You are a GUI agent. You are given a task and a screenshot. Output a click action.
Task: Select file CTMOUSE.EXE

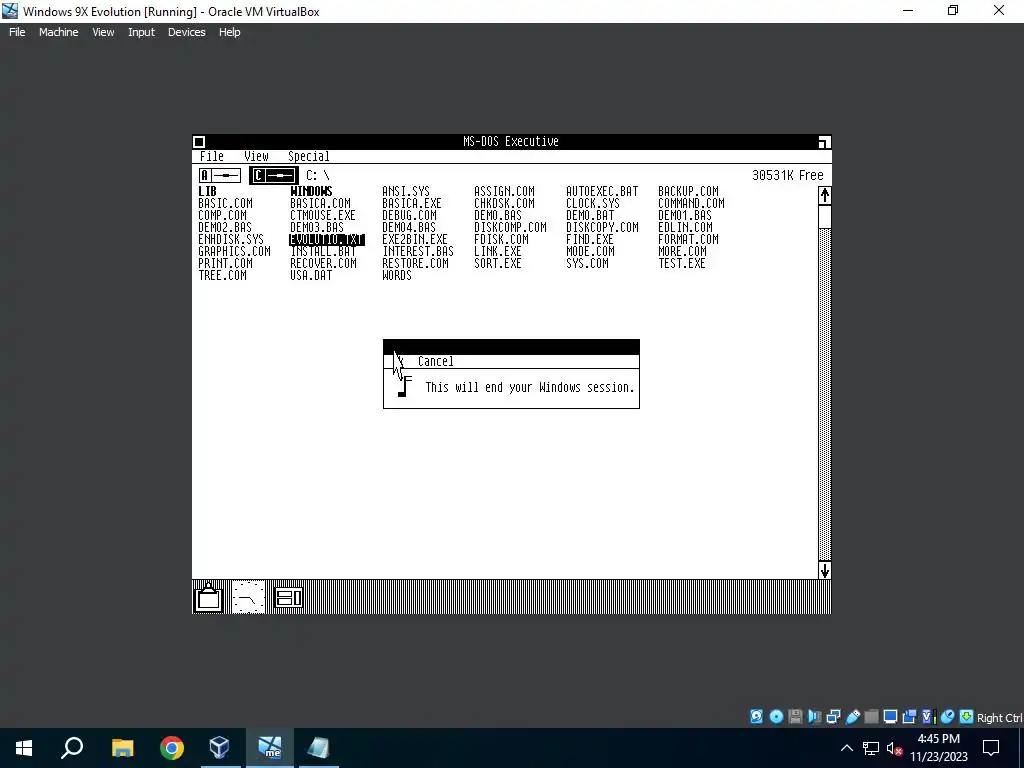(x=323, y=216)
